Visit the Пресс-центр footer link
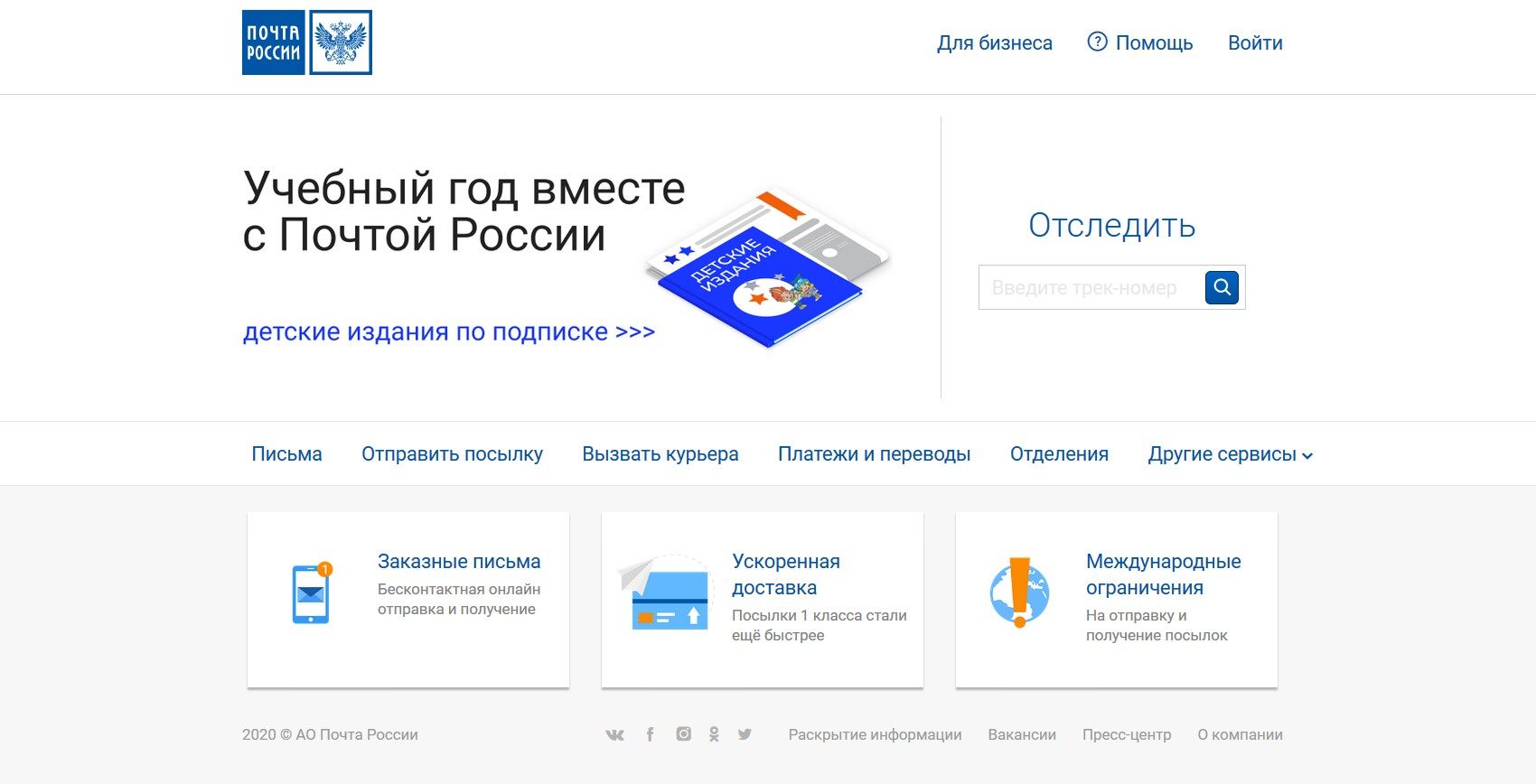Image resolution: width=1536 pixels, height=784 pixels. 1127,735
